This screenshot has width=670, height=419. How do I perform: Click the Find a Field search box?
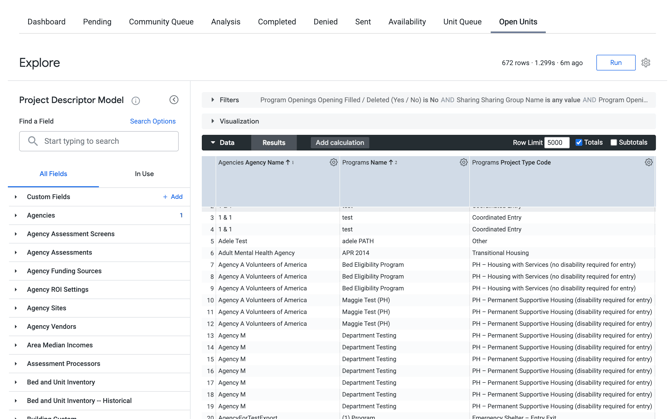coord(99,141)
